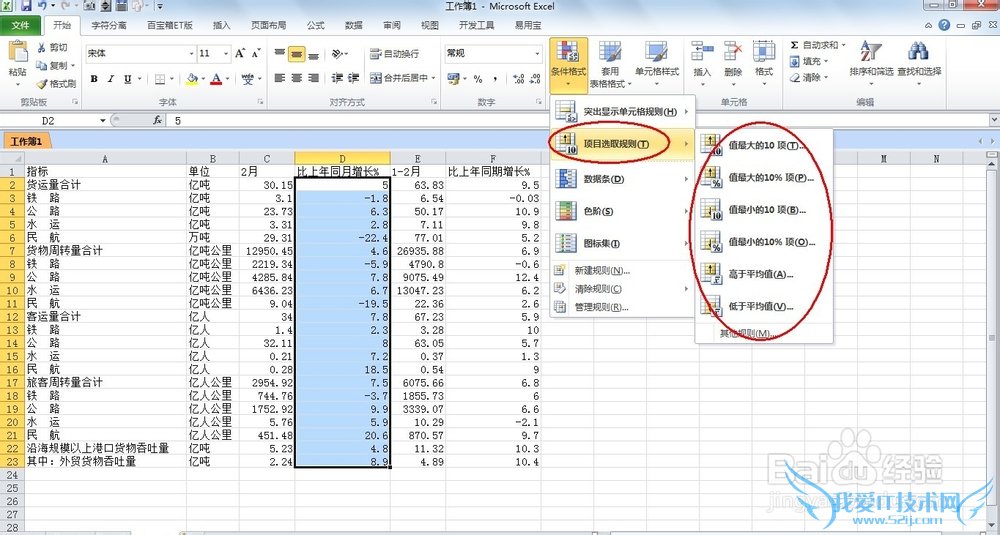This screenshot has width=1000, height=535.
Task: Decrease font size with small A icon
Action: pyautogui.click(x=256, y=54)
